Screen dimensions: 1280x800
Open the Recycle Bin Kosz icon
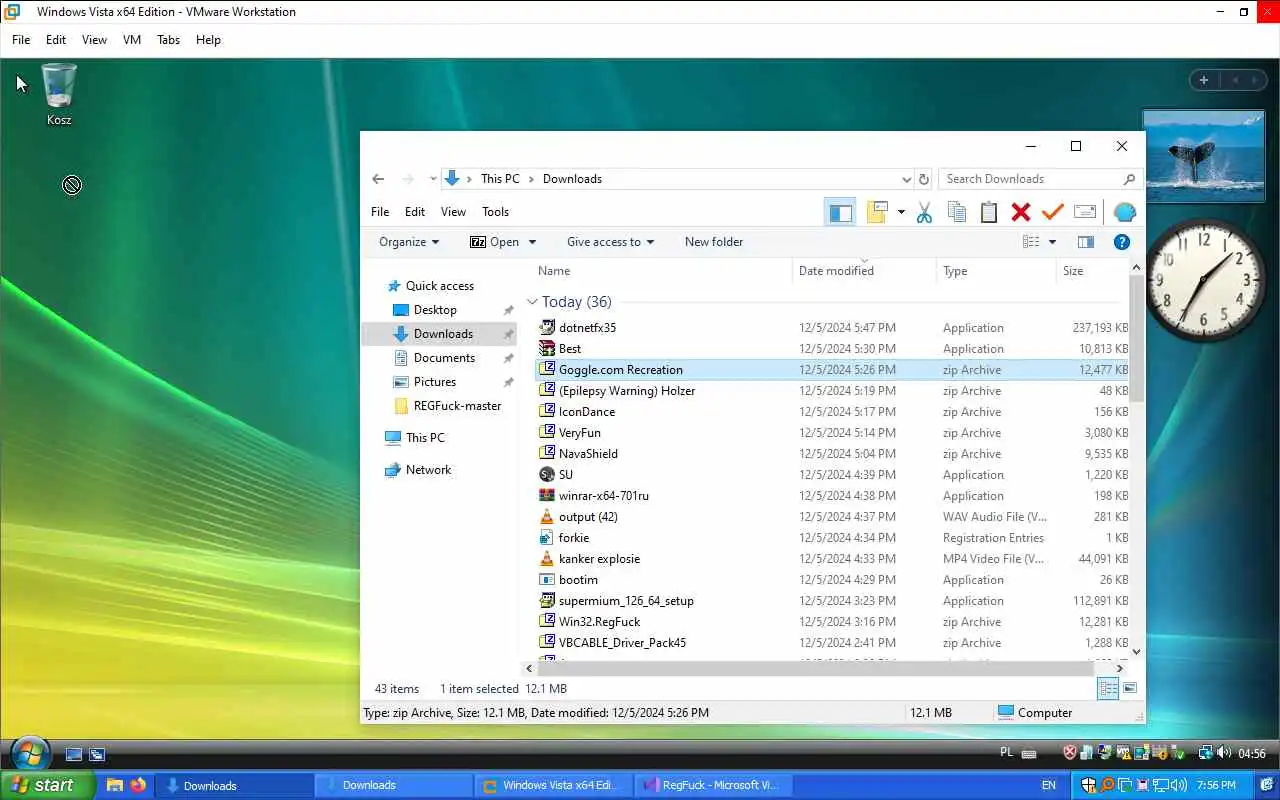point(59,94)
